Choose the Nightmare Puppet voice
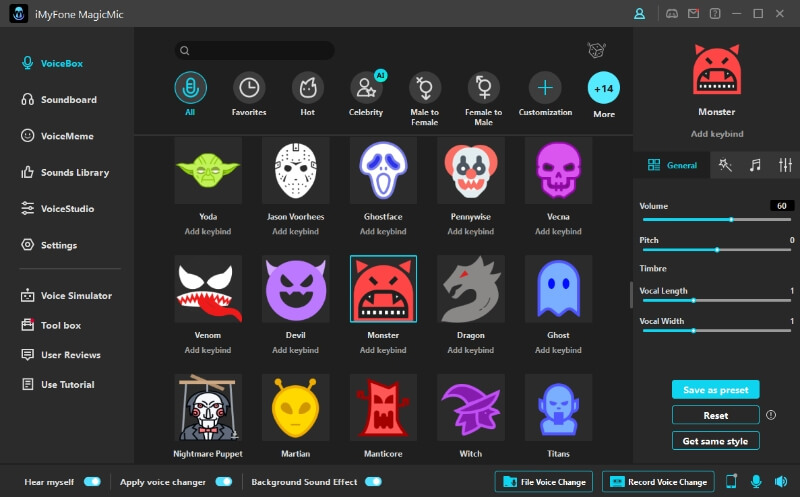Image resolution: width=800 pixels, height=497 pixels. 208,408
